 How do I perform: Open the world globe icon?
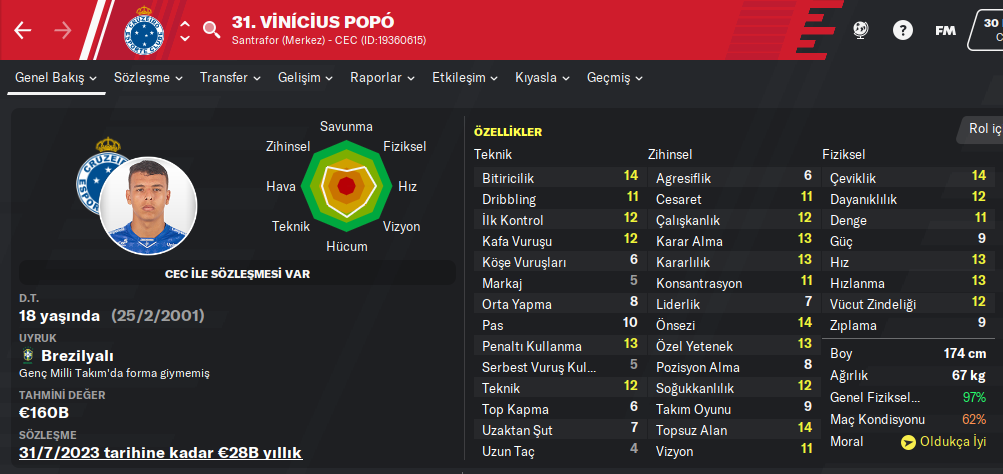[860, 30]
